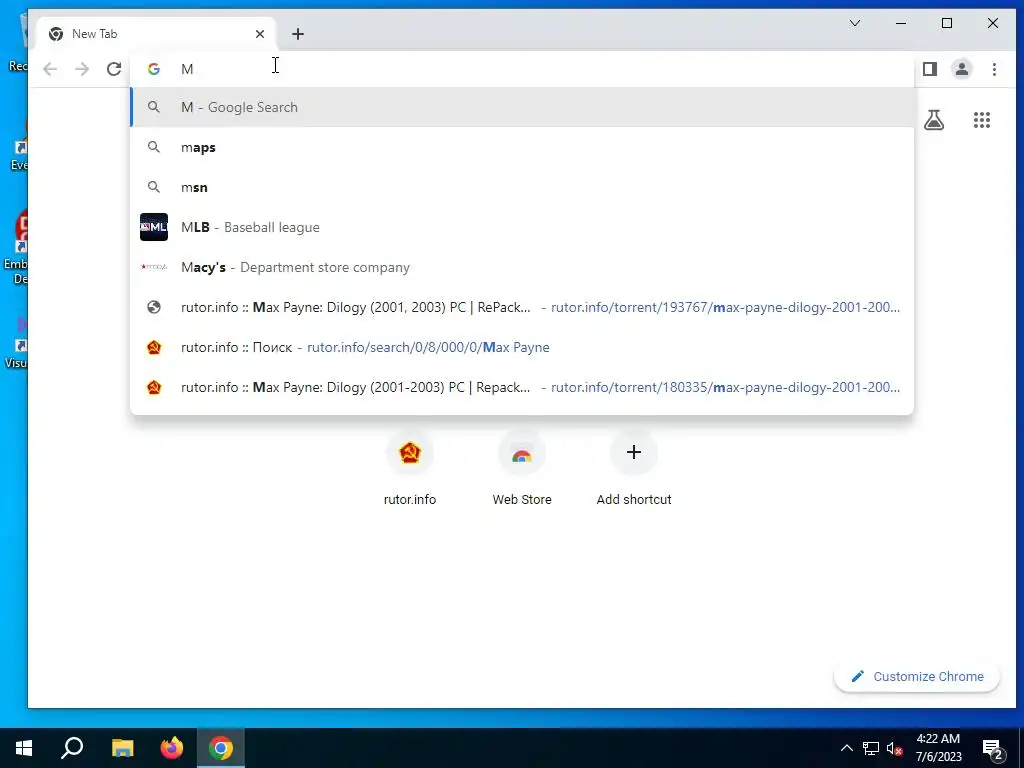The width and height of the screenshot is (1024, 768).
Task: Click the Add shortcut plus tile
Action: pyautogui.click(x=633, y=469)
